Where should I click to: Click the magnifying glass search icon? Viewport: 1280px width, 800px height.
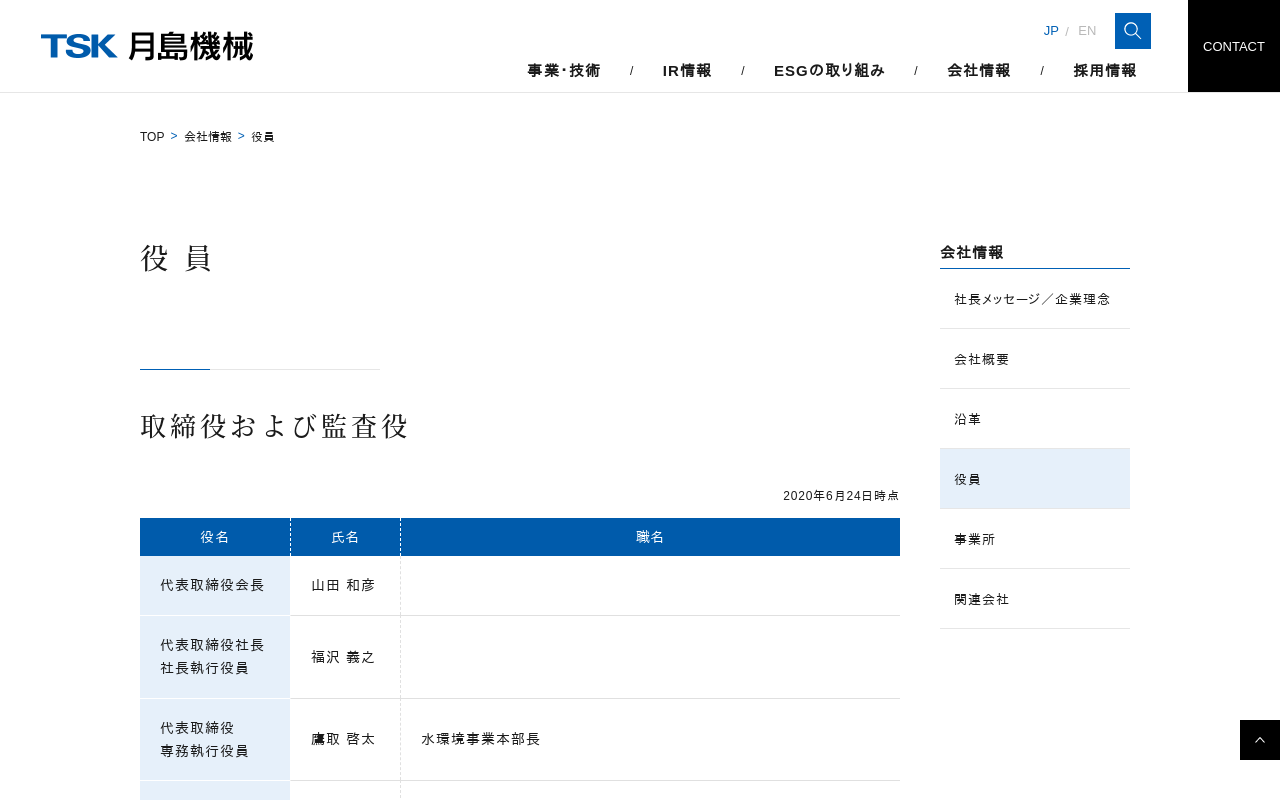pyautogui.click(x=1132, y=31)
